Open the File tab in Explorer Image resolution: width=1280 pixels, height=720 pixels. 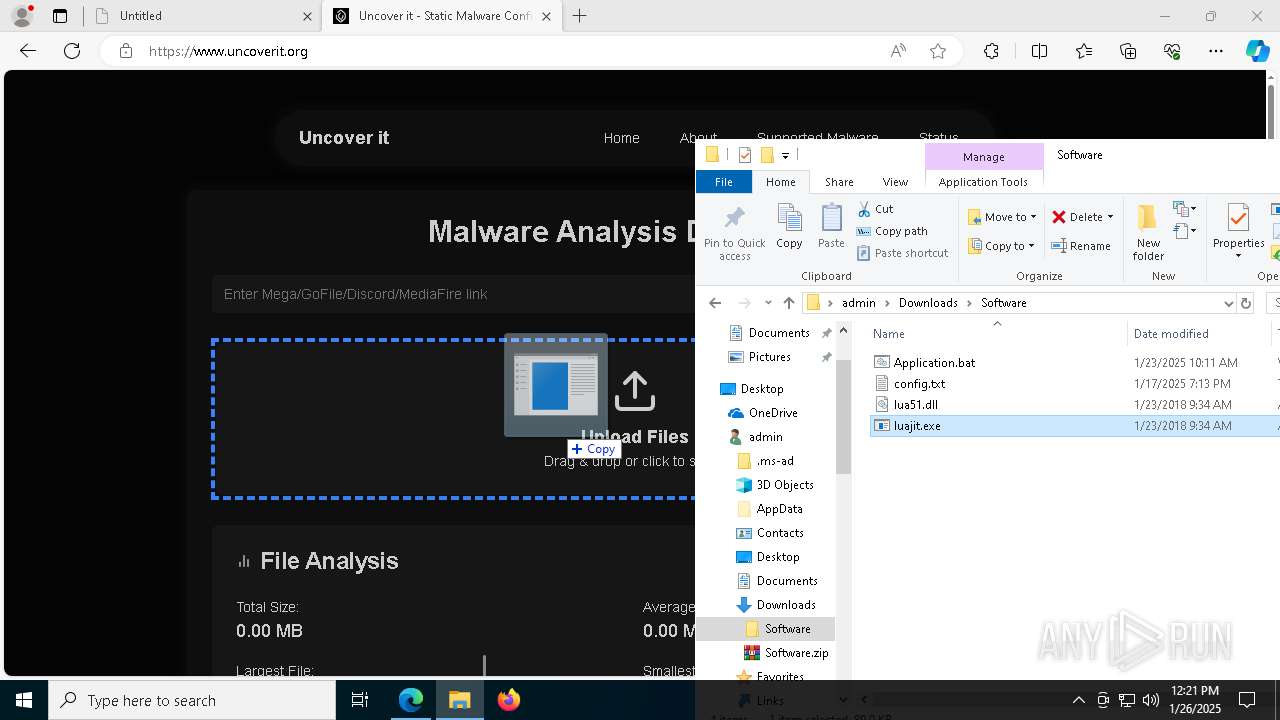[723, 182]
